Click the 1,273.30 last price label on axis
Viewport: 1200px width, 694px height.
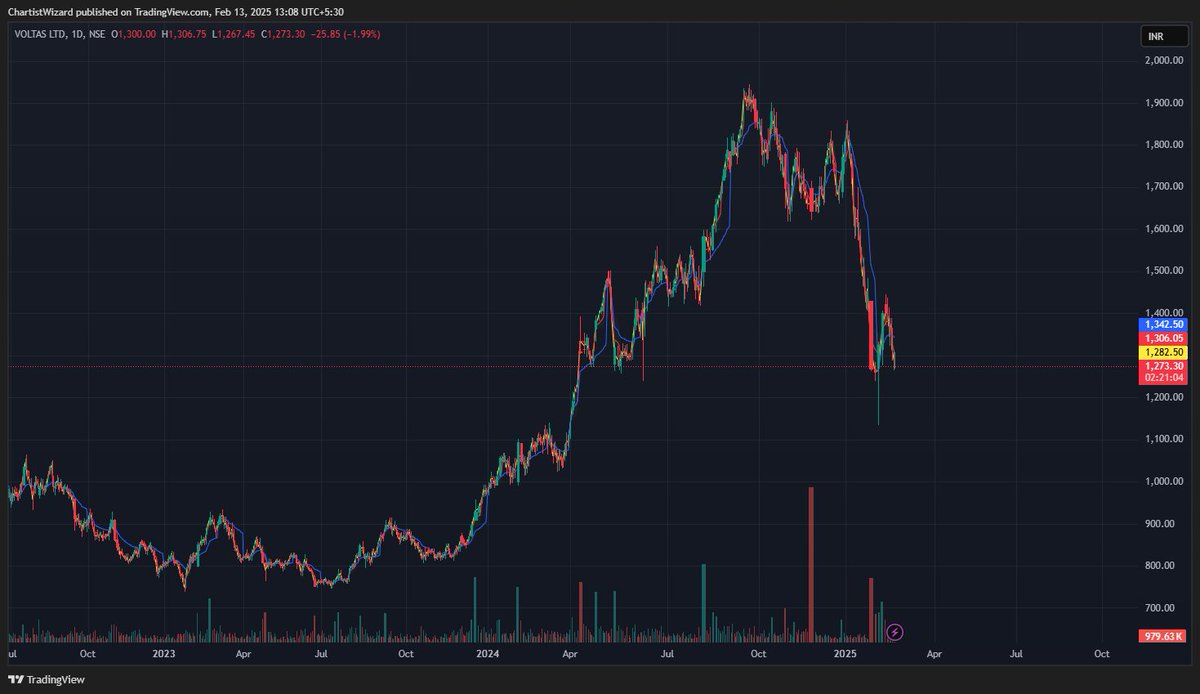point(1163,367)
